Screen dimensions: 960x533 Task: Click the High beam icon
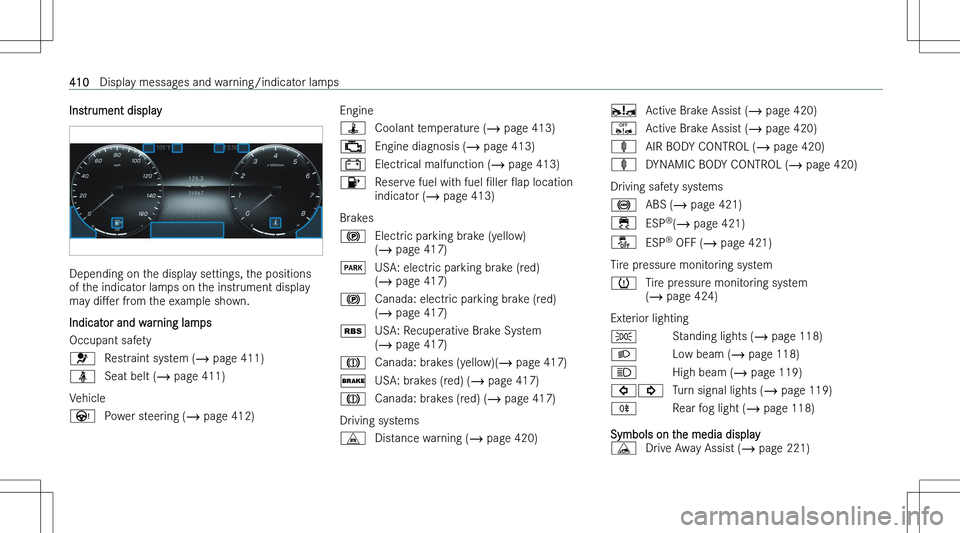[x=623, y=373]
